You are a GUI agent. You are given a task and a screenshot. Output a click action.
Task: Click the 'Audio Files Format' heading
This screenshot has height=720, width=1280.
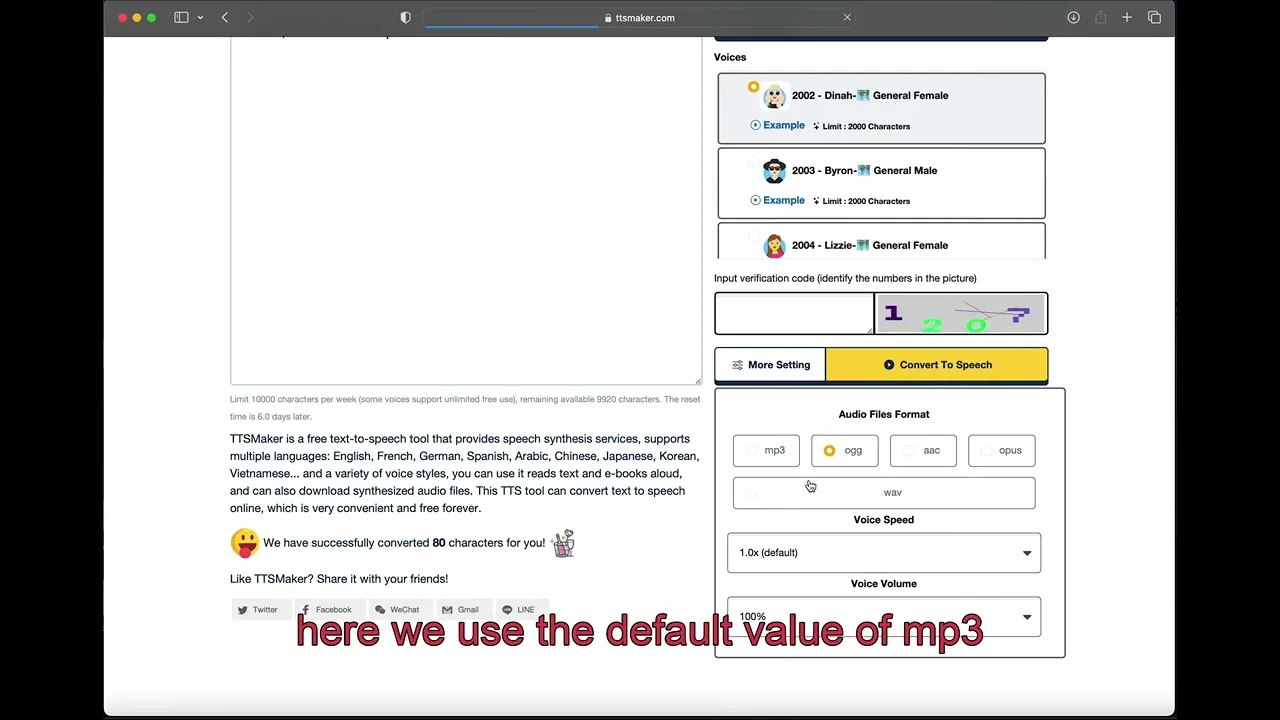coord(884,414)
